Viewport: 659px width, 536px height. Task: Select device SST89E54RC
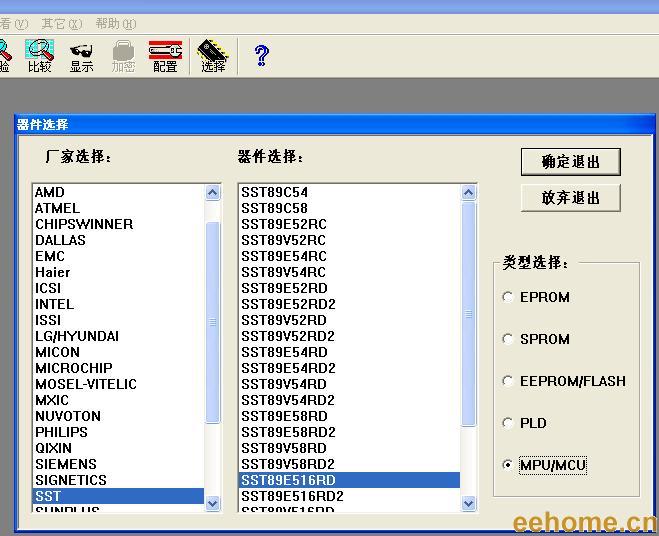tap(349, 256)
